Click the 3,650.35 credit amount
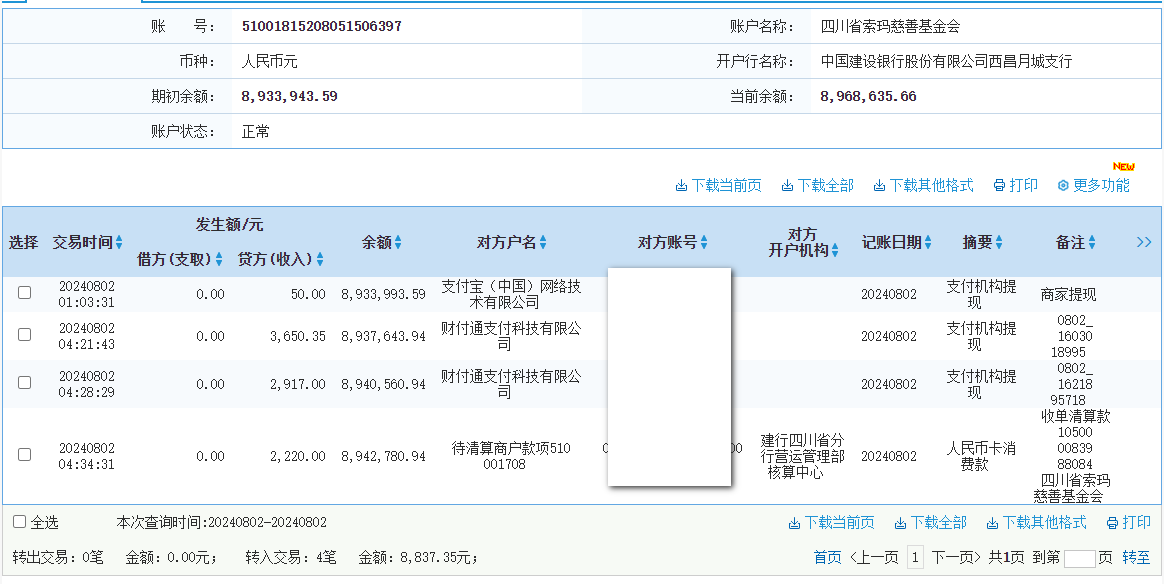Screen dimensions: 1164x584 tap(298, 337)
